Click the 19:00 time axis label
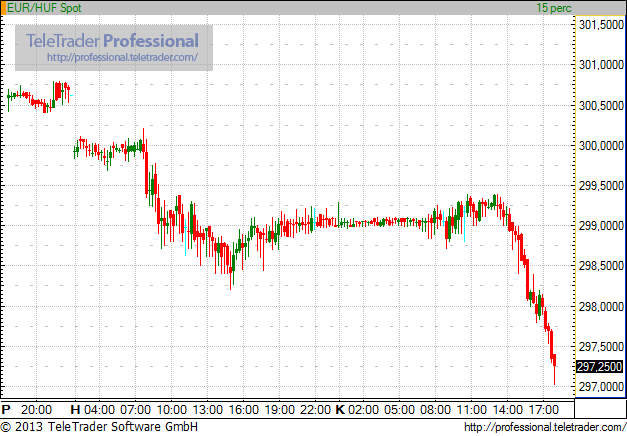The height and width of the screenshot is (436, 627). (280, 410)
